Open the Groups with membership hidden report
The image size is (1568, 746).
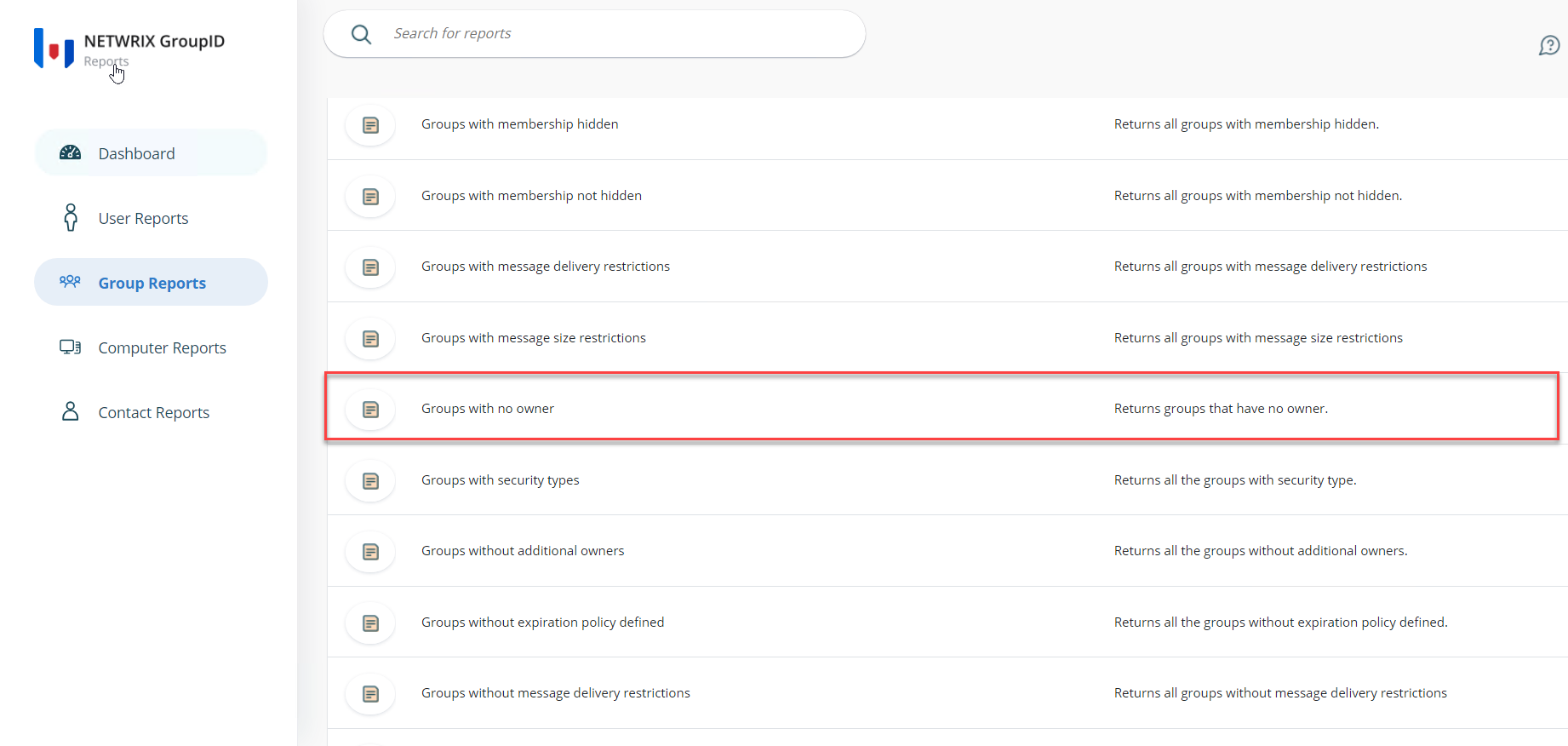pyautogui.click(x=519, y=124)
